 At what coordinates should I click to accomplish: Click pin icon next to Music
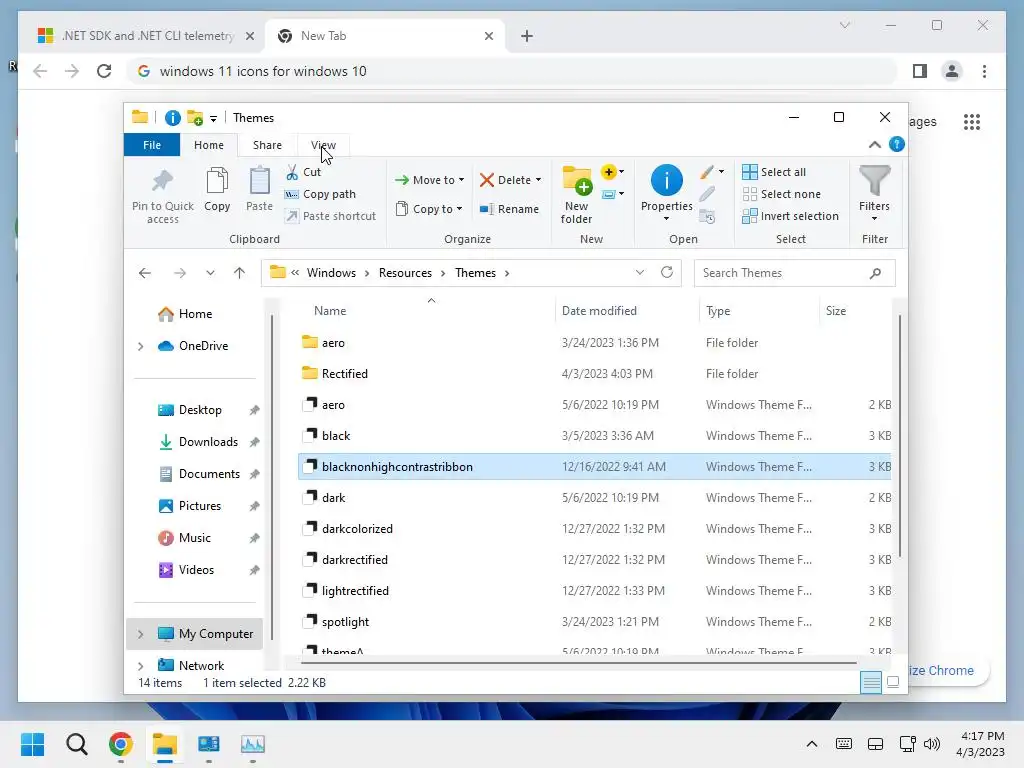click(255, 538)
